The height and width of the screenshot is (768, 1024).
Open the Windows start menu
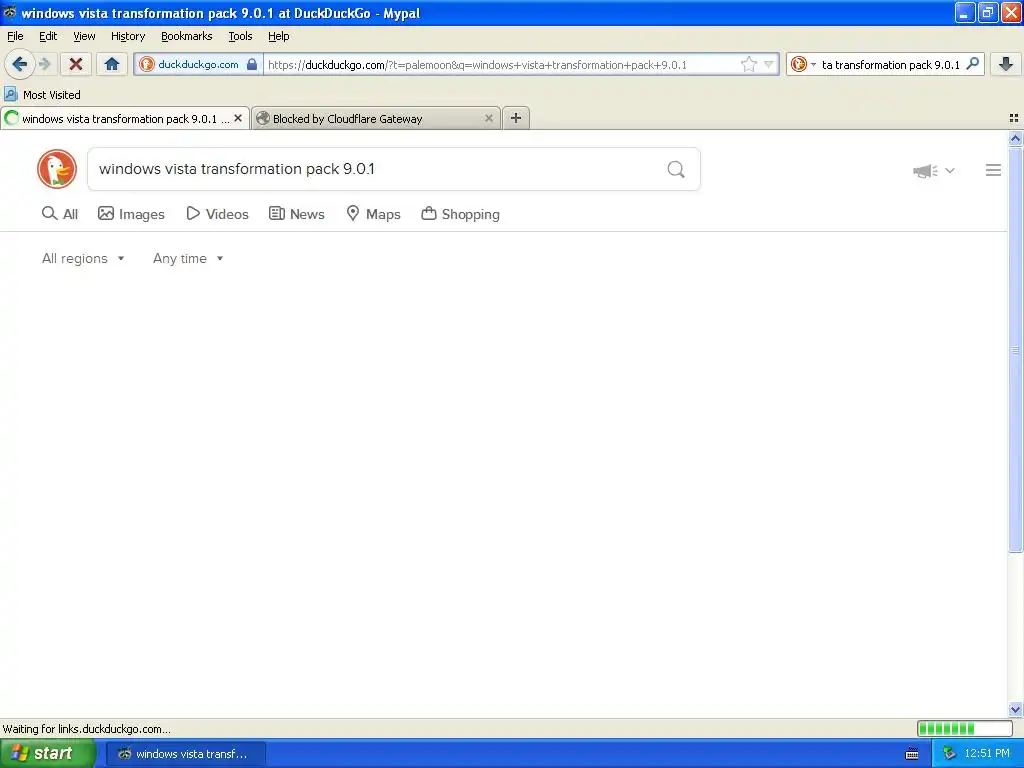point(48,753)
